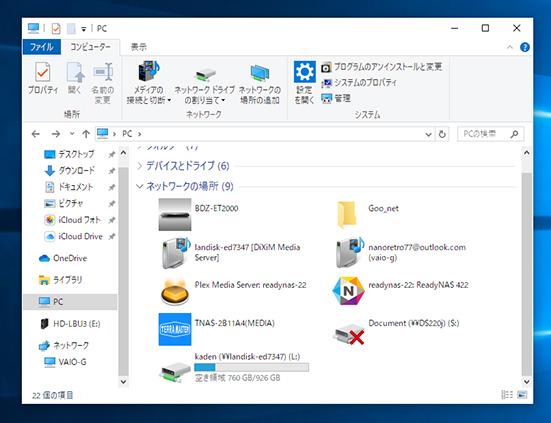Collapse Network locations (ネットワークの場所) group
The image size is (551, 423).
tap(140, 186)
